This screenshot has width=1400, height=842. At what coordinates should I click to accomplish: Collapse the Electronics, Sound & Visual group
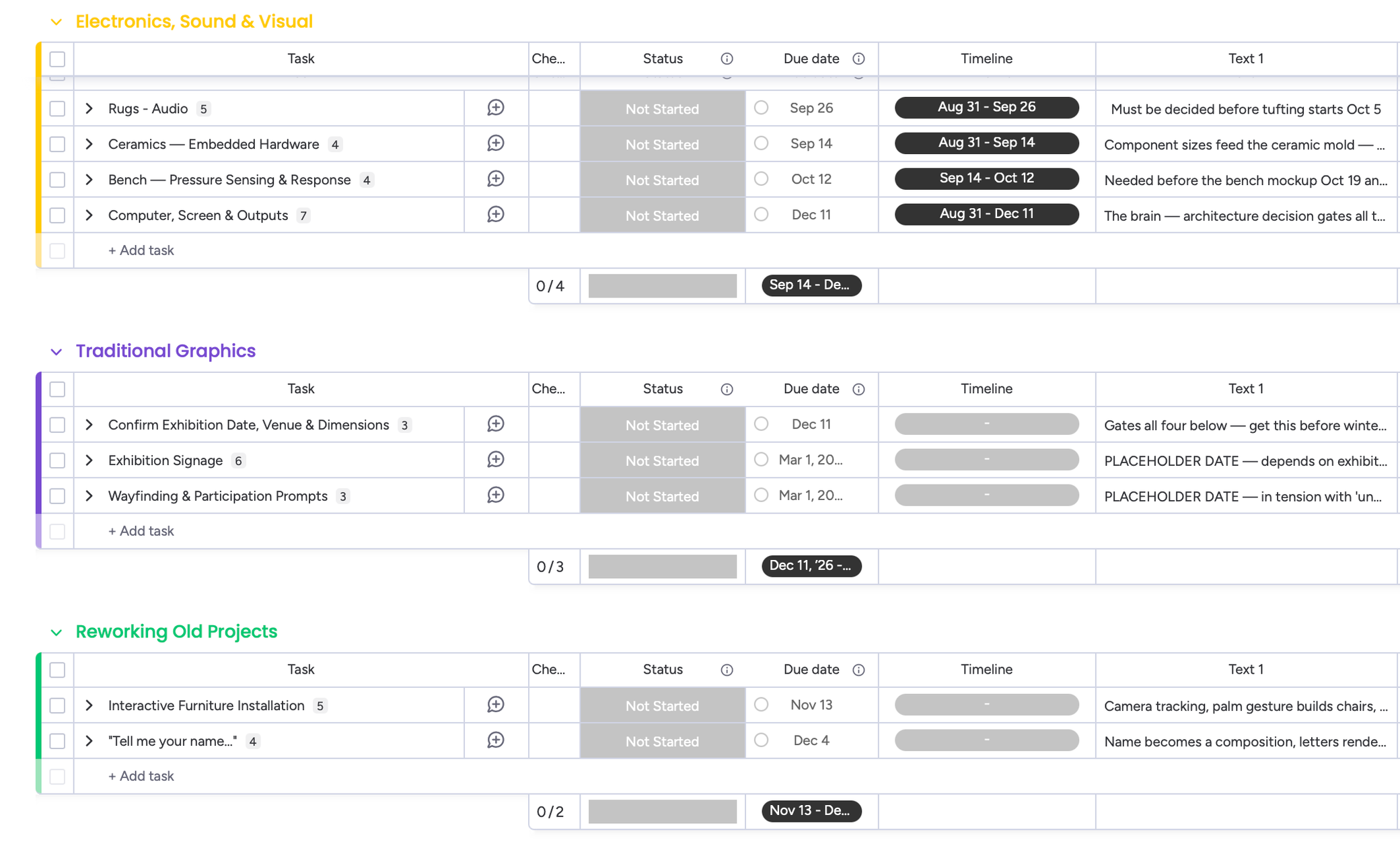[x=57, y=22]
